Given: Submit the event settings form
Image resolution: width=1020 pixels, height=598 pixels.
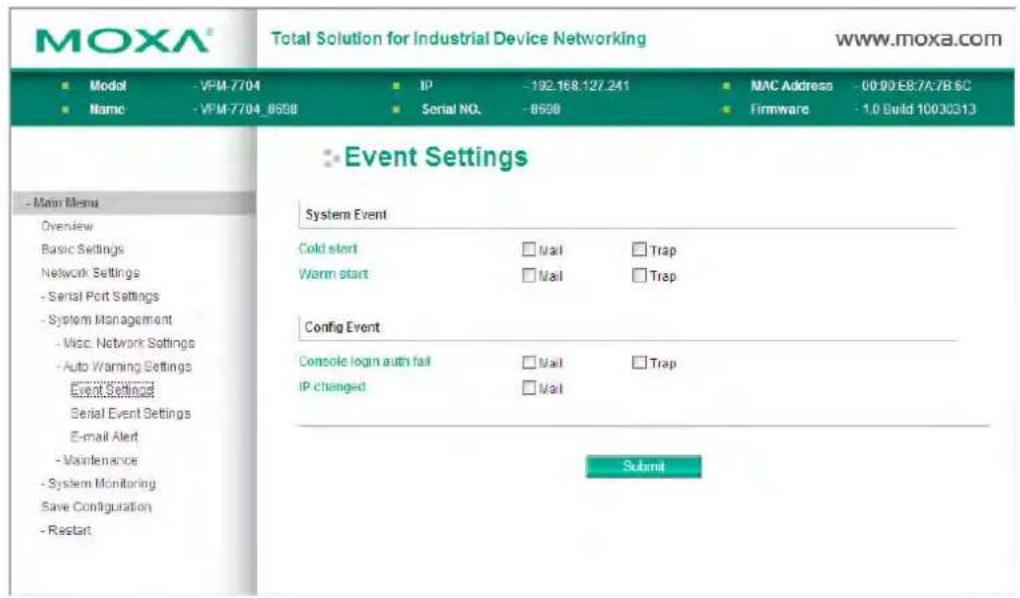Looking at the screenshot, I should (643, 467).
